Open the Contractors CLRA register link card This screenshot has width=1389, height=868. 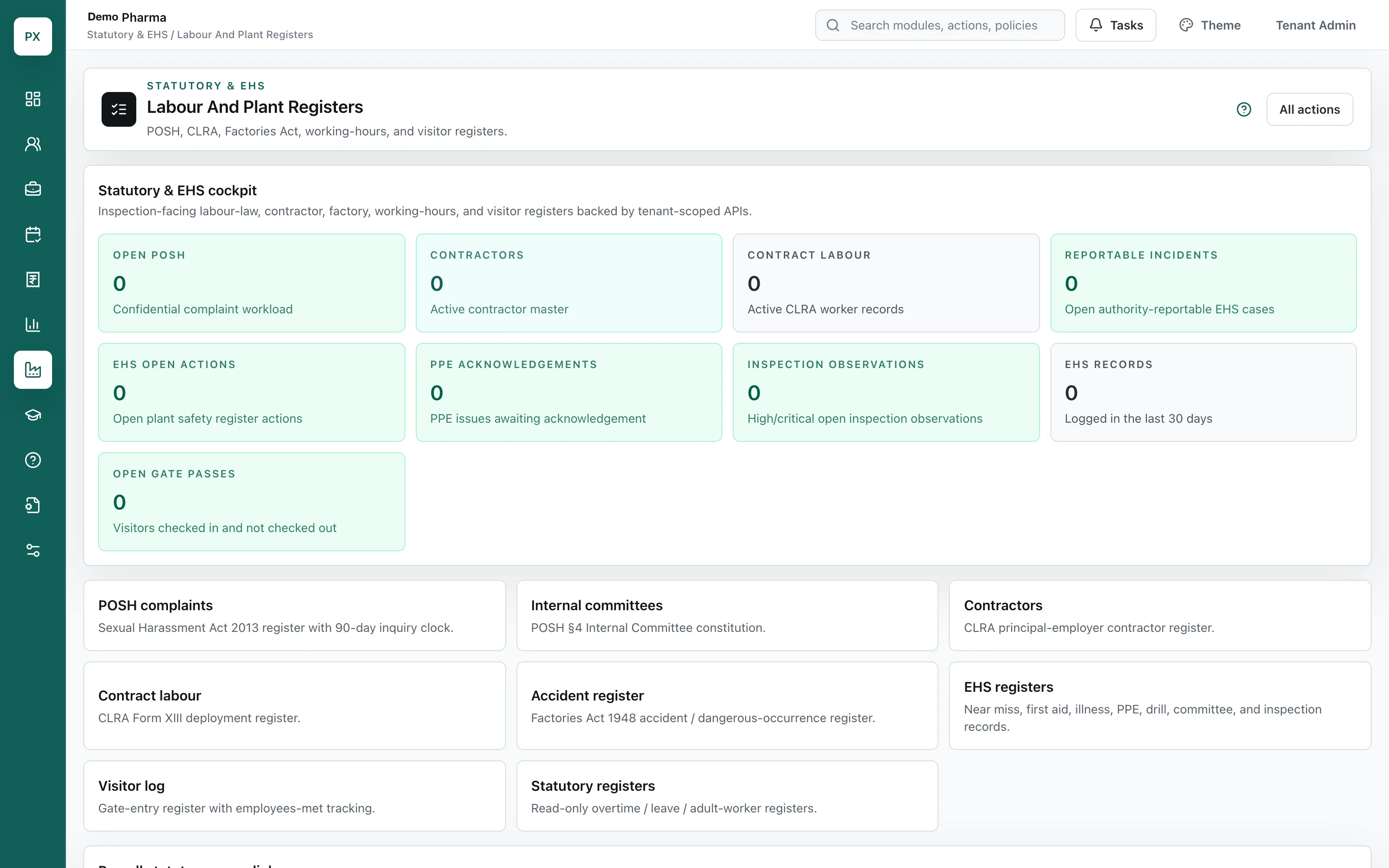pyautogui.click(x=1160, y=615)
